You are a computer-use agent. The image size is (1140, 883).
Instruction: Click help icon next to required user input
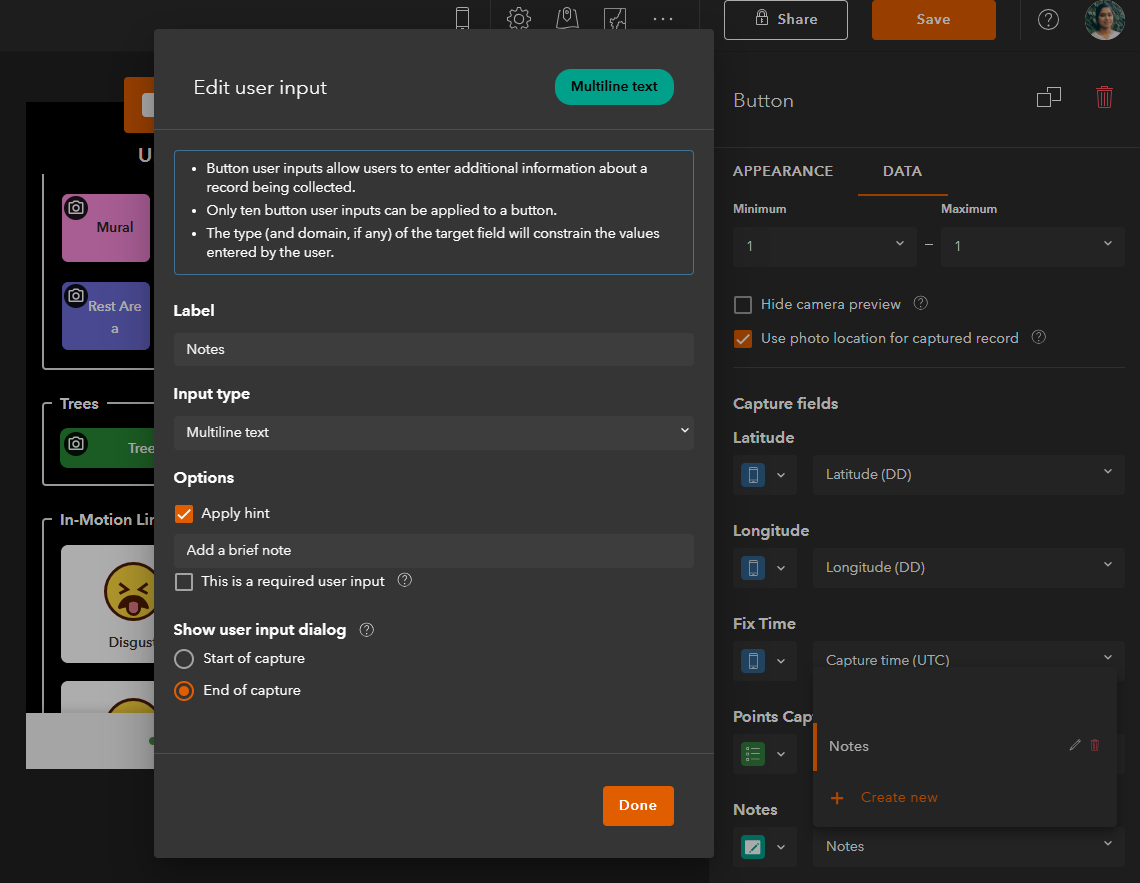click(404, 580)
